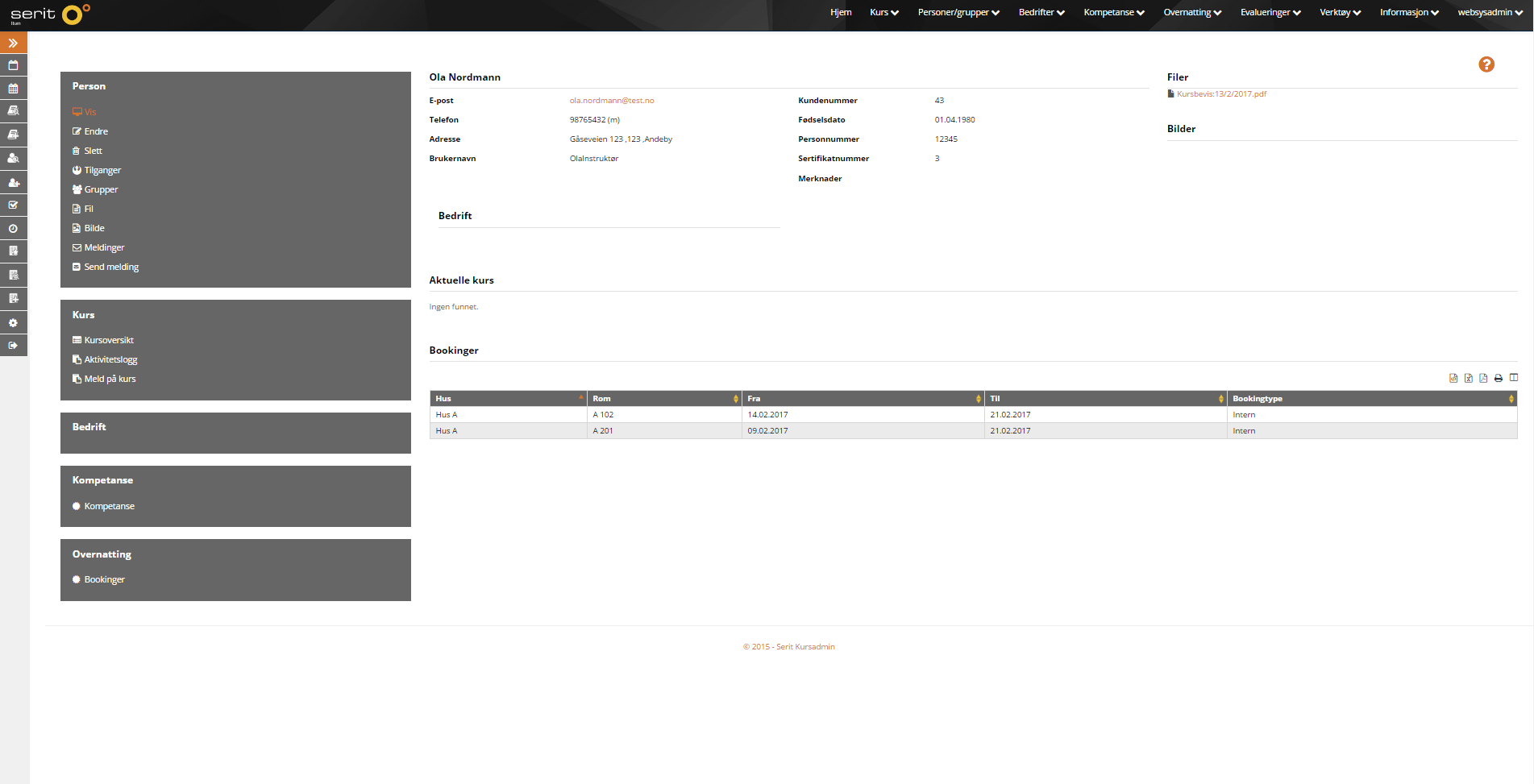Viewport: 1534px width, 784px height.
Task: Open the websysadmin user menu
Action: point(1490,12)
